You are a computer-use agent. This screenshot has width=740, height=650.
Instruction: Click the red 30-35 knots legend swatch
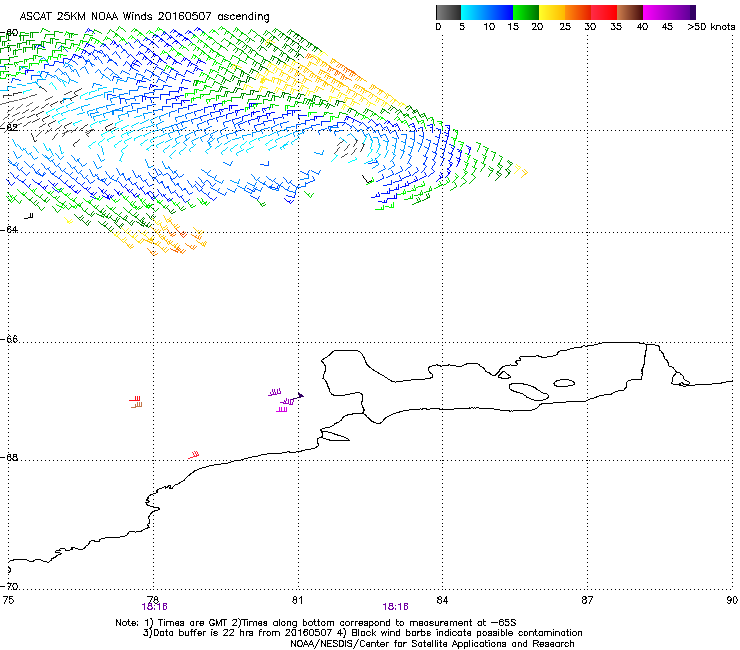pyautogui.click(x=604, y=12)
